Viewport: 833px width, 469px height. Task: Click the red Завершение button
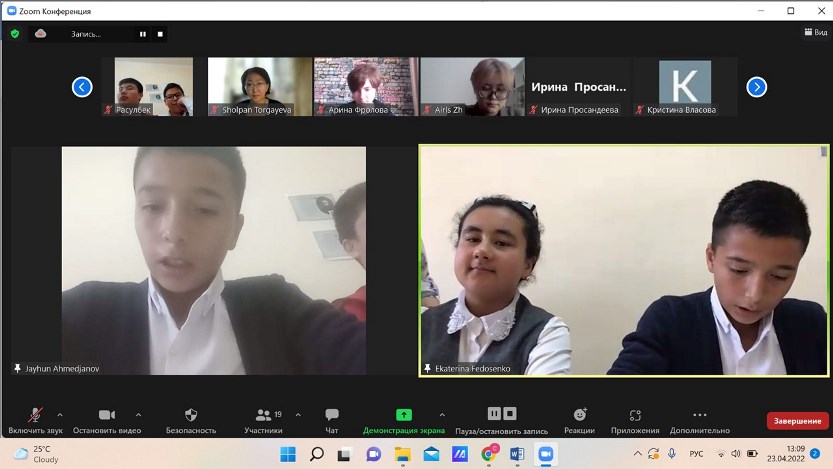[x=797, y=421]
